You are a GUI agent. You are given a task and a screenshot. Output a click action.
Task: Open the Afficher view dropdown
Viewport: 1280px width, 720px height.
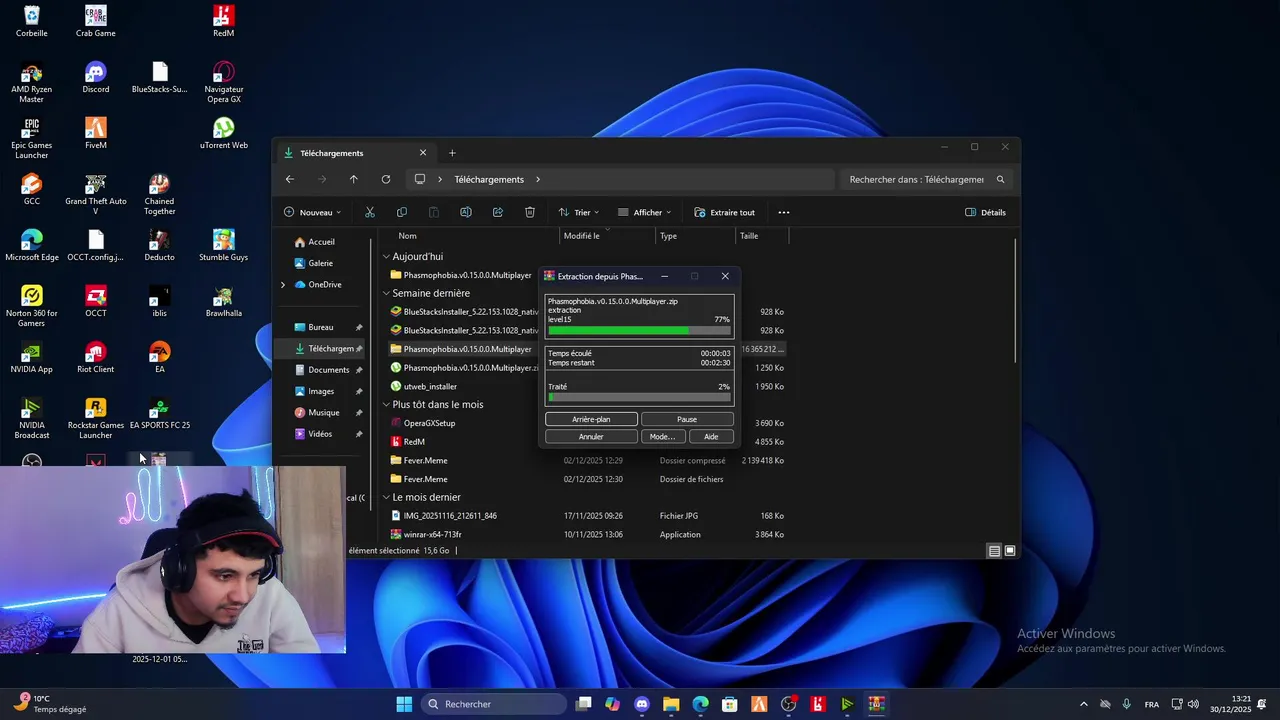[x=645, y=212]
